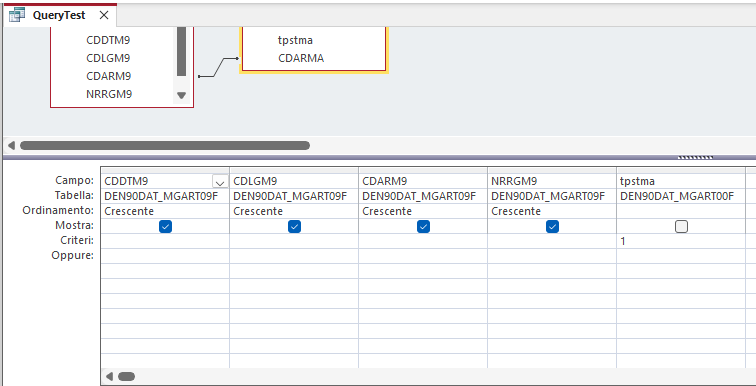This screenshot has width=756, height=386.
Task: Select the QueryTest tab
Action: 59,15
